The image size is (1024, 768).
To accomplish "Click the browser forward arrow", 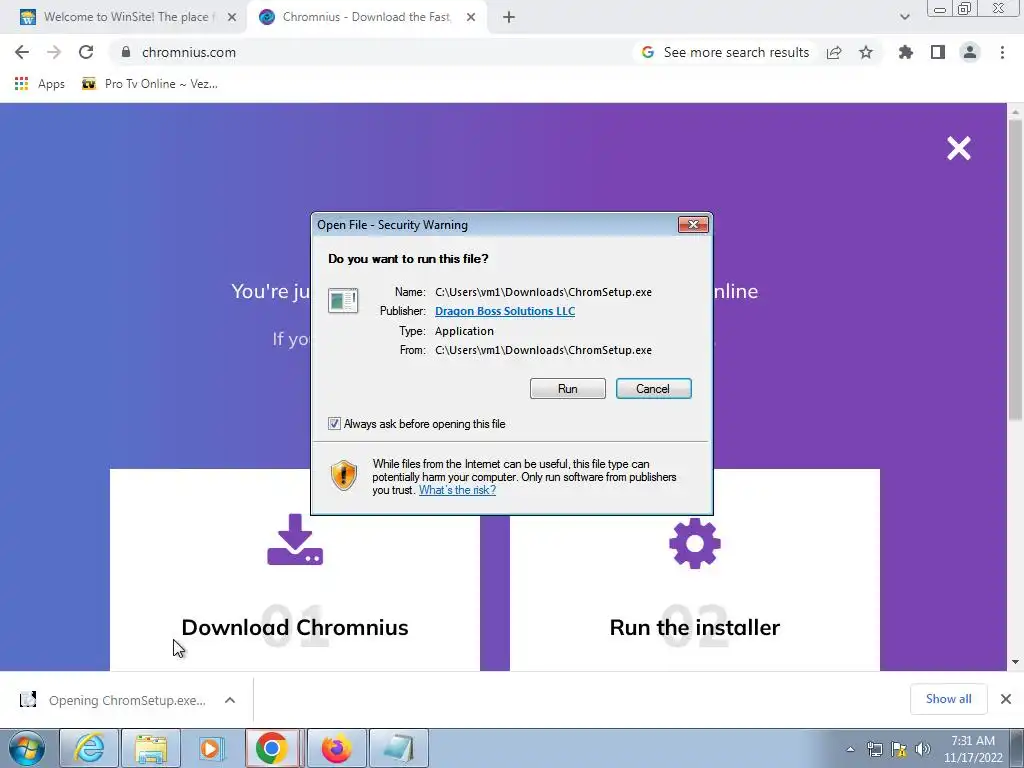I will [54, 52].
